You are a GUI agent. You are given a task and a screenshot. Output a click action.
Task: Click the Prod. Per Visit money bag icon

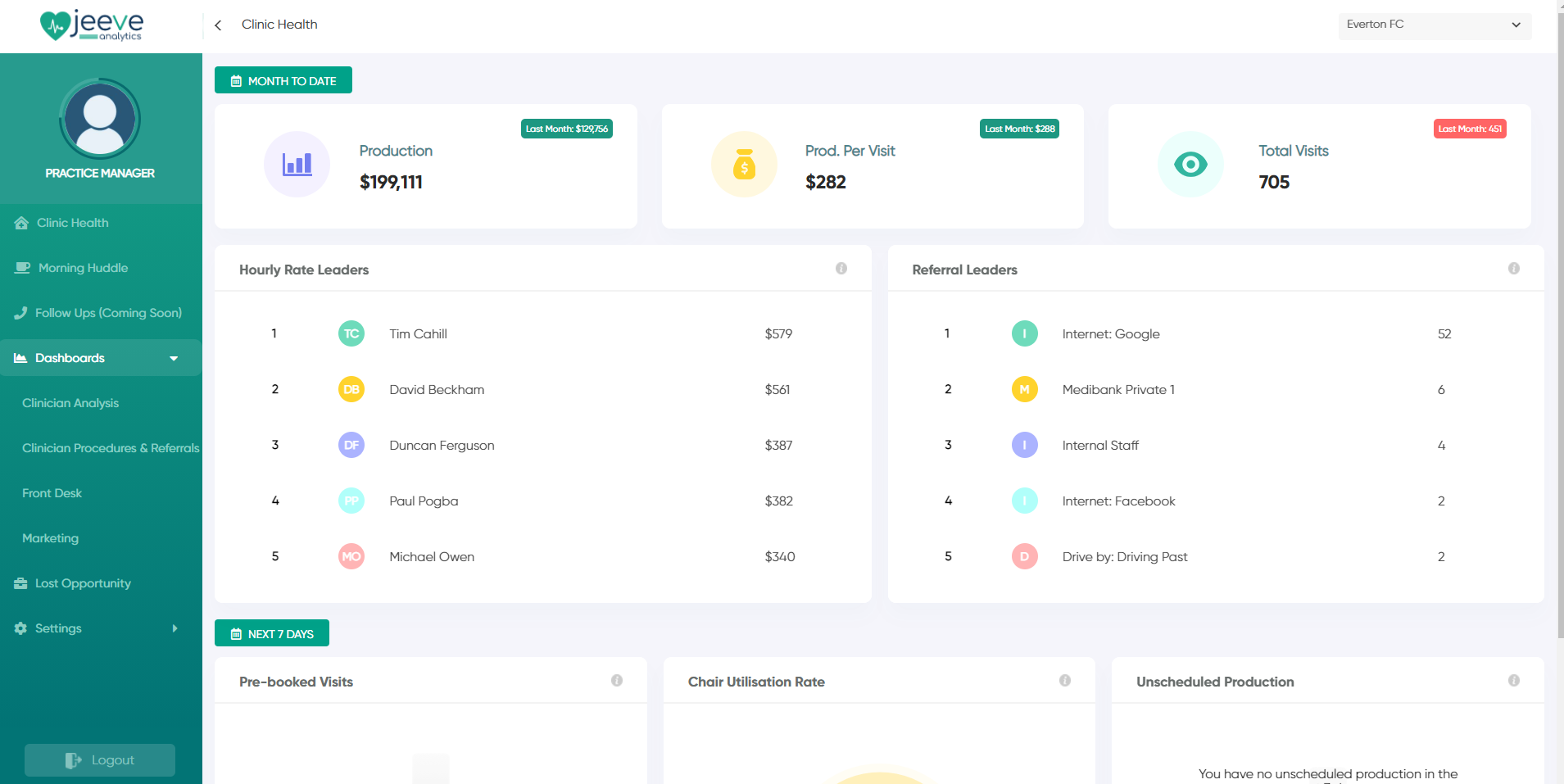coord(744,165)
